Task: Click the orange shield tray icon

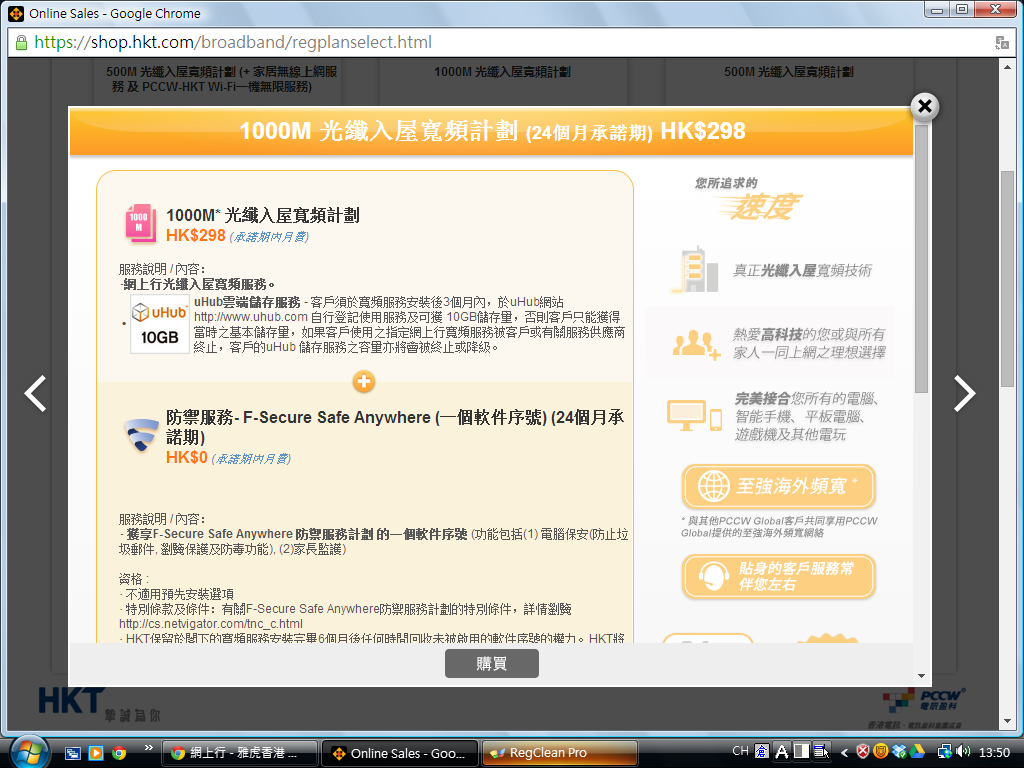Action: click(x=880, y=752)
